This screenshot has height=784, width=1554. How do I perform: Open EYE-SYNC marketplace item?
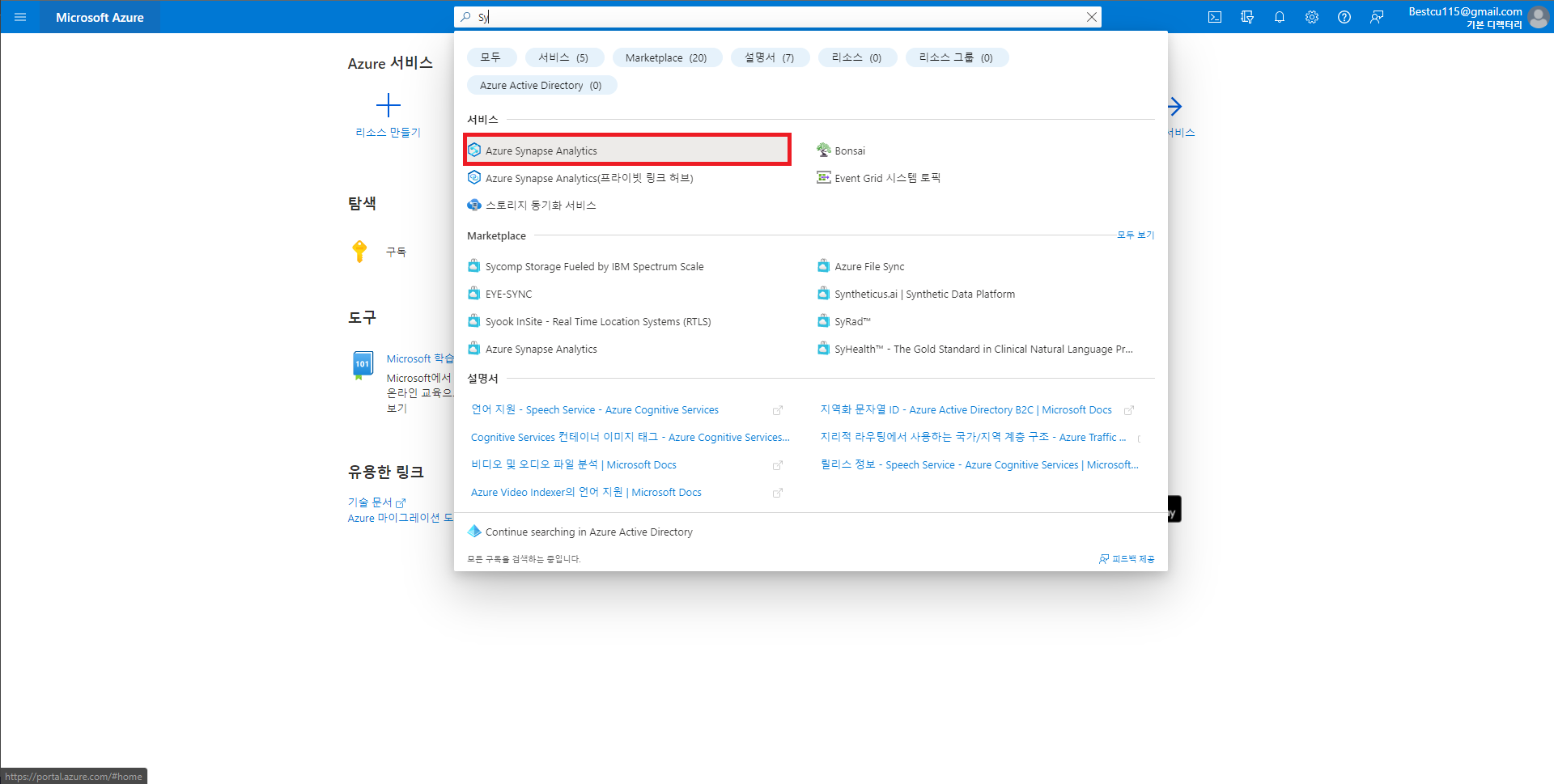pyautogui.click(x=508, y=295)
